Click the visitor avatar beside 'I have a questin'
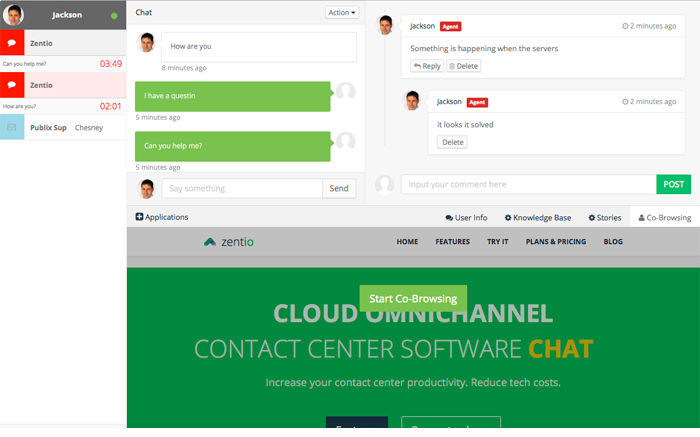This screenshot has height=437, width=700. click(x=346, y=92)
